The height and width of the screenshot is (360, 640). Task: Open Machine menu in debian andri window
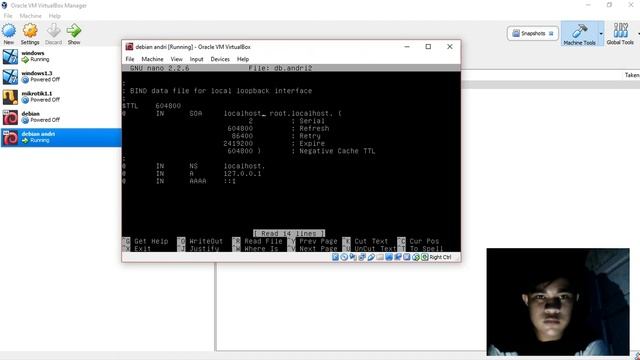click(x=152, y=59)
